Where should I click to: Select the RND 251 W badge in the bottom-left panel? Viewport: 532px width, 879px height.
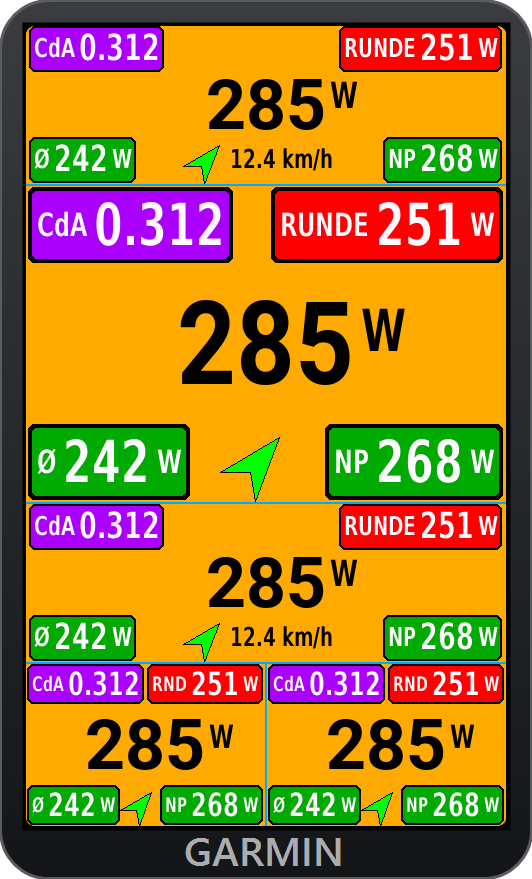(x=205, y=684)
